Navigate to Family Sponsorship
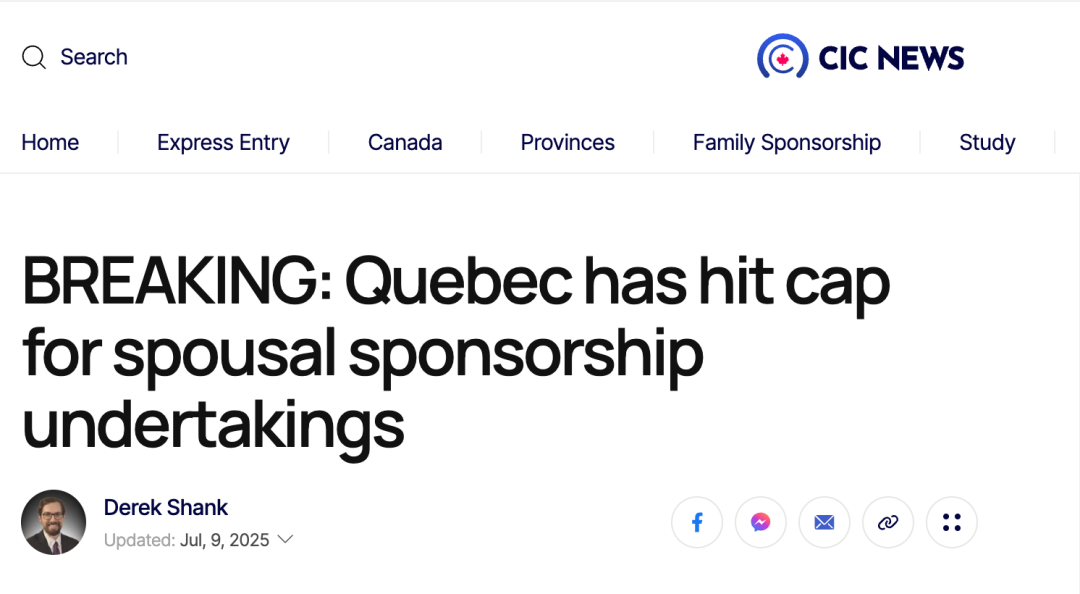This screenshot has width=1080, height=594. pos(787,142)
